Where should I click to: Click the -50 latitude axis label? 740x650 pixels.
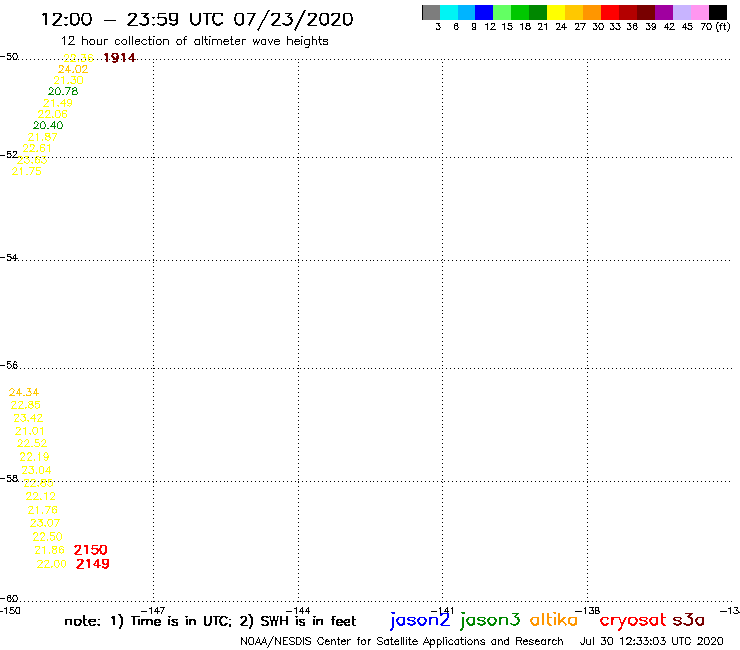9,57
